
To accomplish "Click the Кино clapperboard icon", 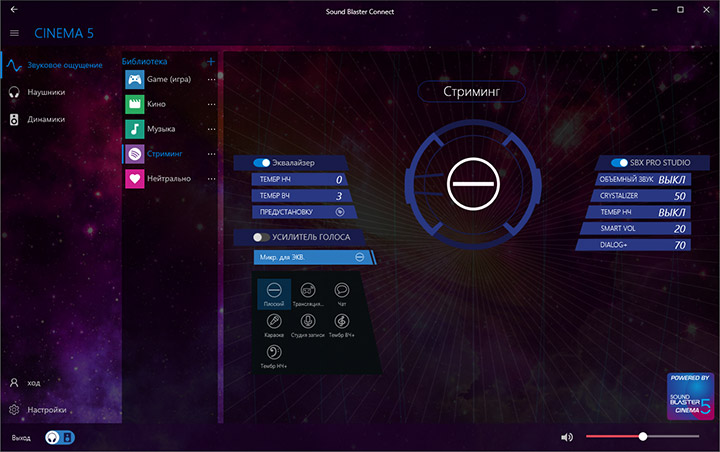I will coord(135,104).
